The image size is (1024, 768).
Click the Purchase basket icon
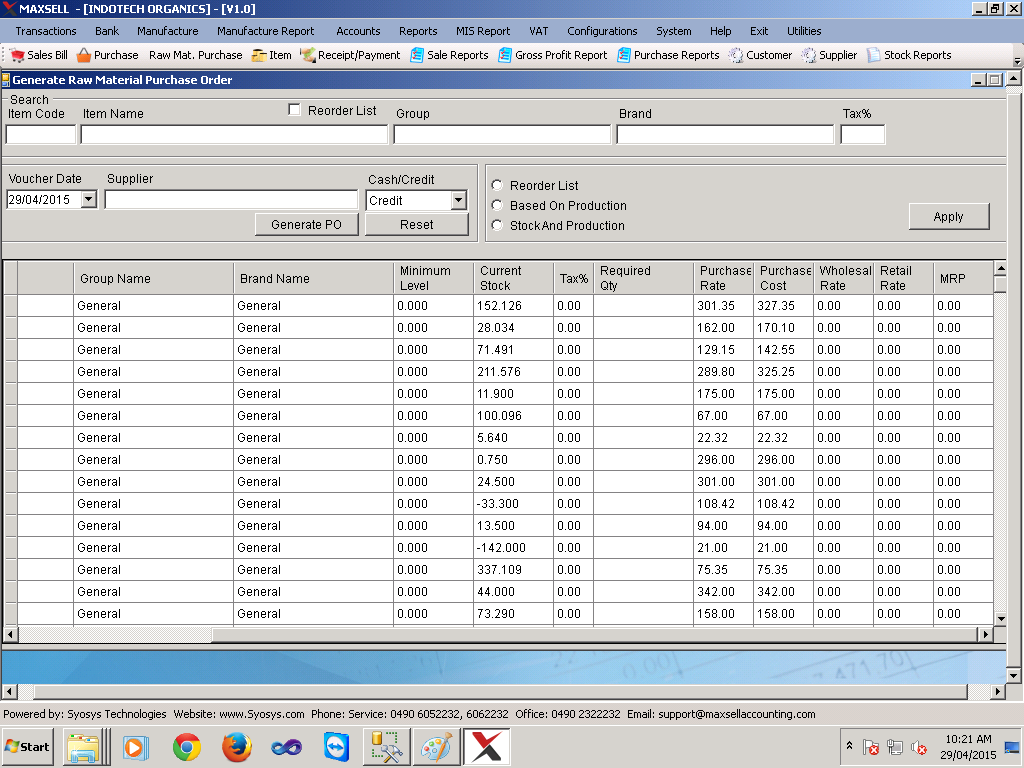(x=84, y=56)
